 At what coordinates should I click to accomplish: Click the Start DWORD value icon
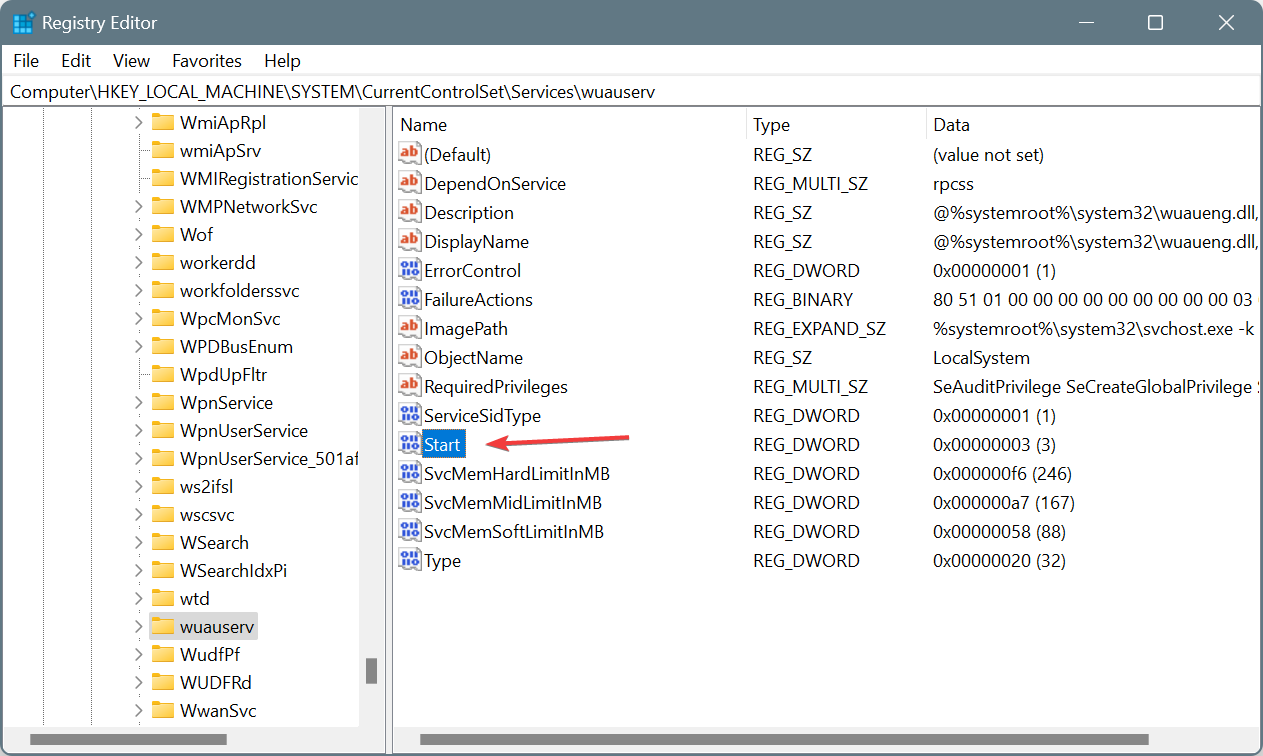409,444
